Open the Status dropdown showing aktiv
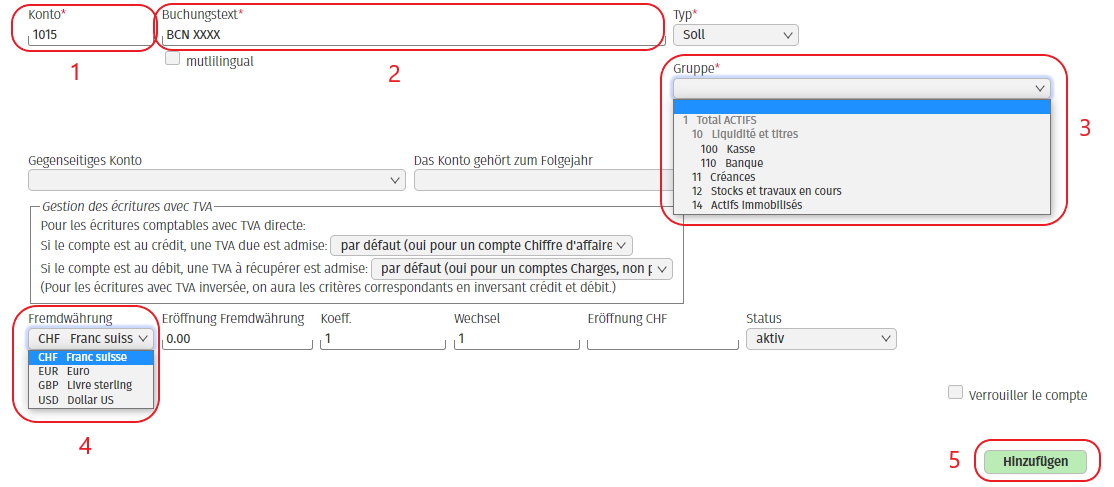The image size is (1114, 487). (x=821, y=339)
